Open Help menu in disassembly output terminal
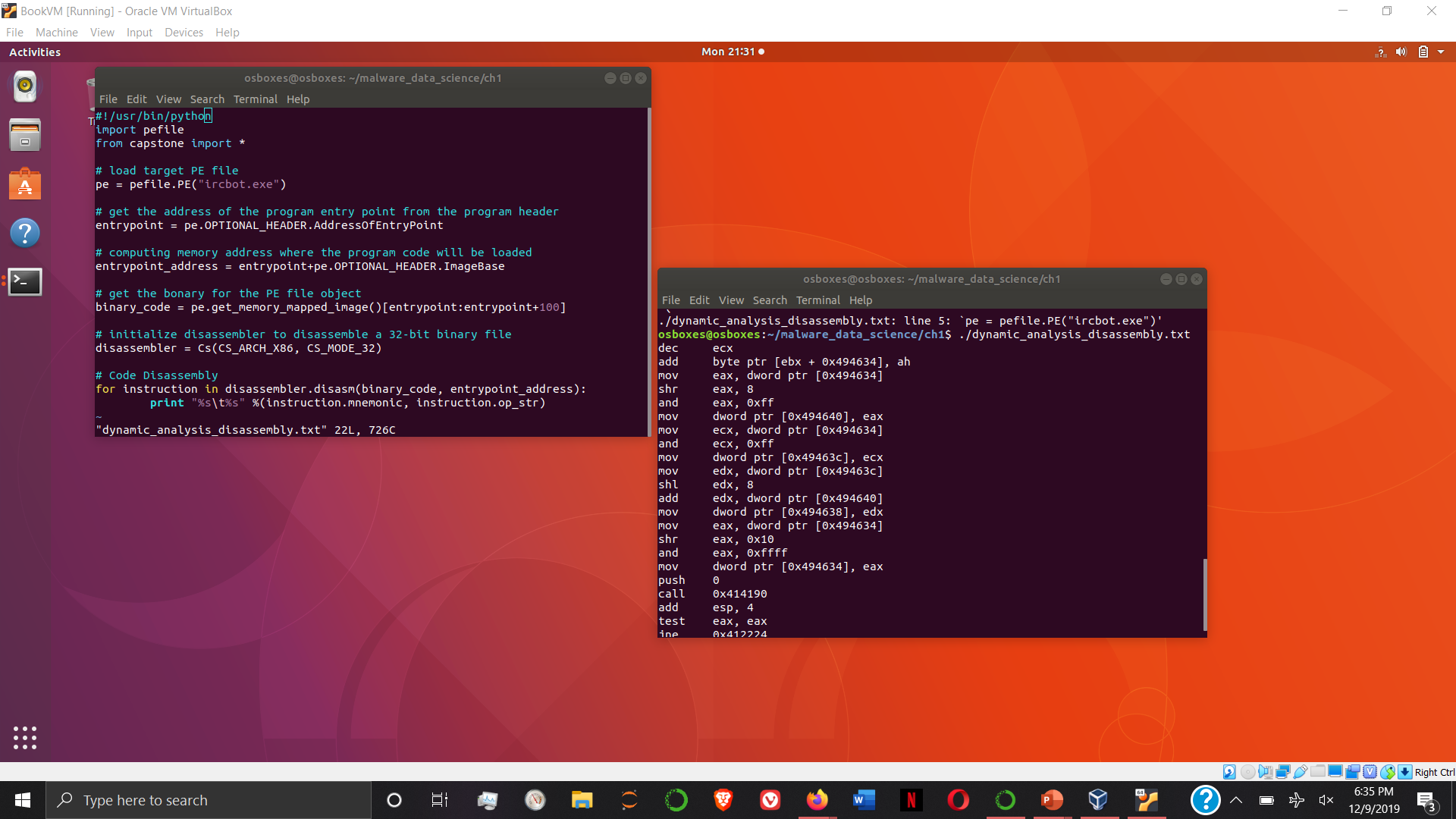The image size is (1456, 819). [861, 300]
